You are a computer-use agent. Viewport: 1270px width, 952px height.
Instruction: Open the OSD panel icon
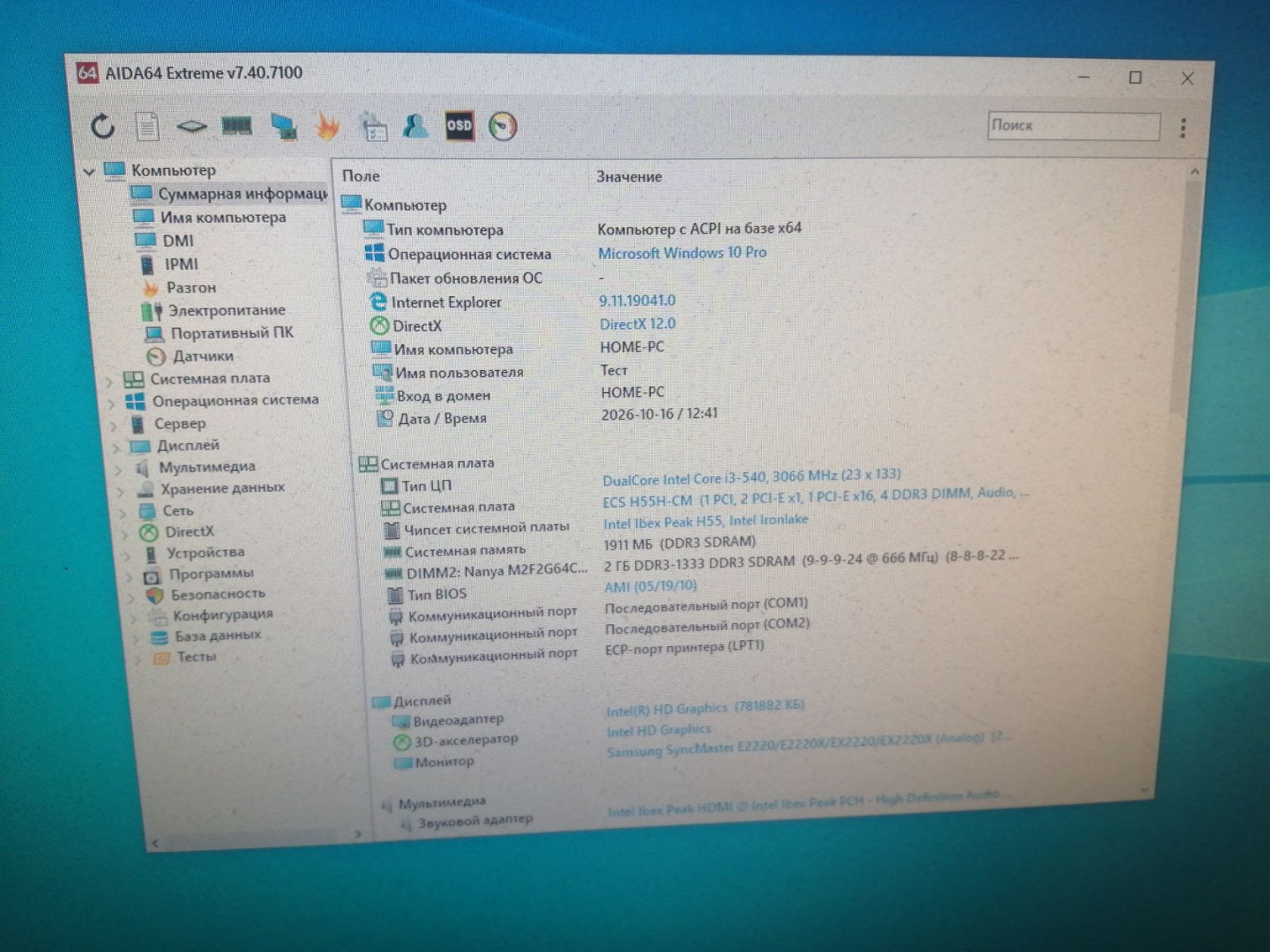(460, 125)
